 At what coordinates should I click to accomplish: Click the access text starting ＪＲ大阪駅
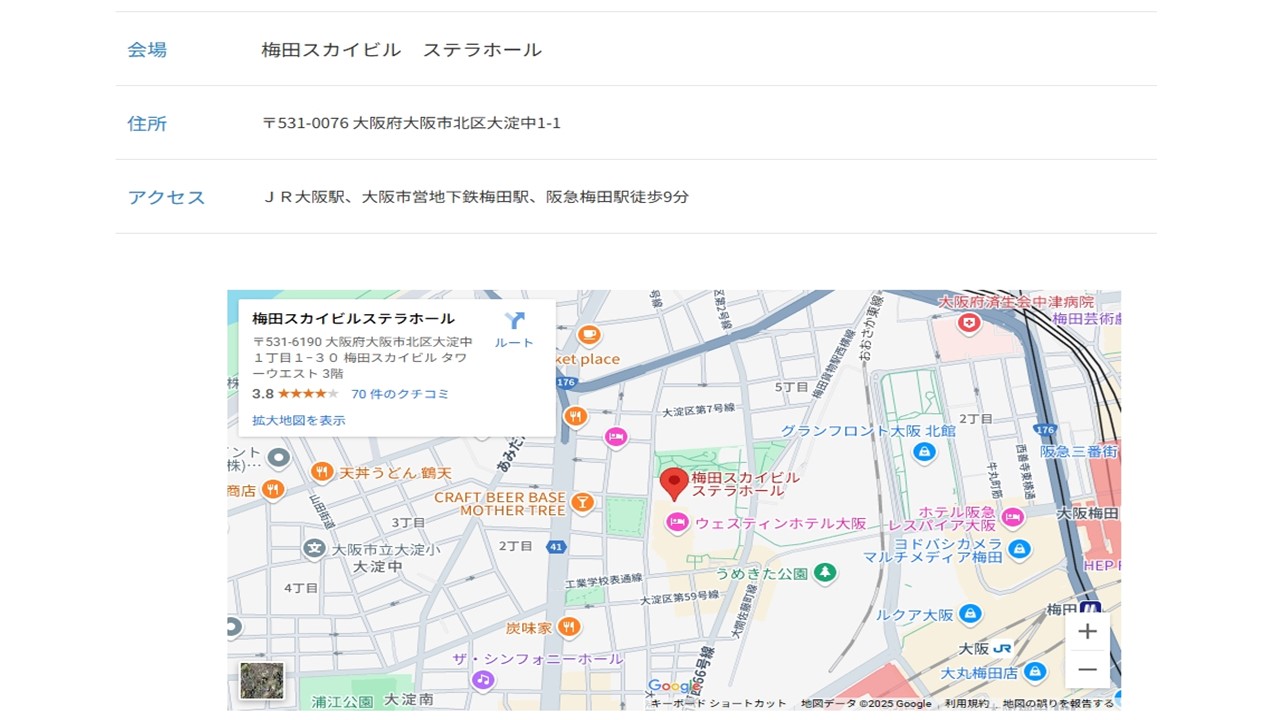point(475,197)
